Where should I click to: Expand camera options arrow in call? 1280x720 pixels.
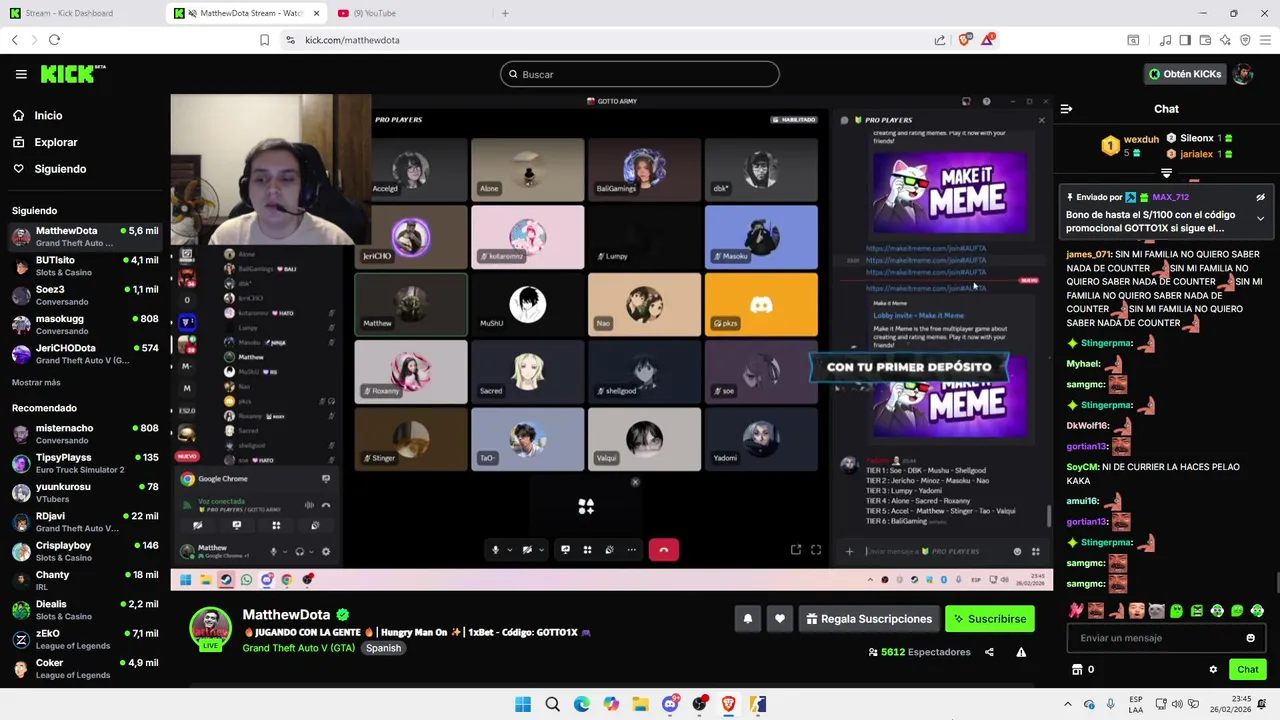pyautogui.click(x=541, y=550)
